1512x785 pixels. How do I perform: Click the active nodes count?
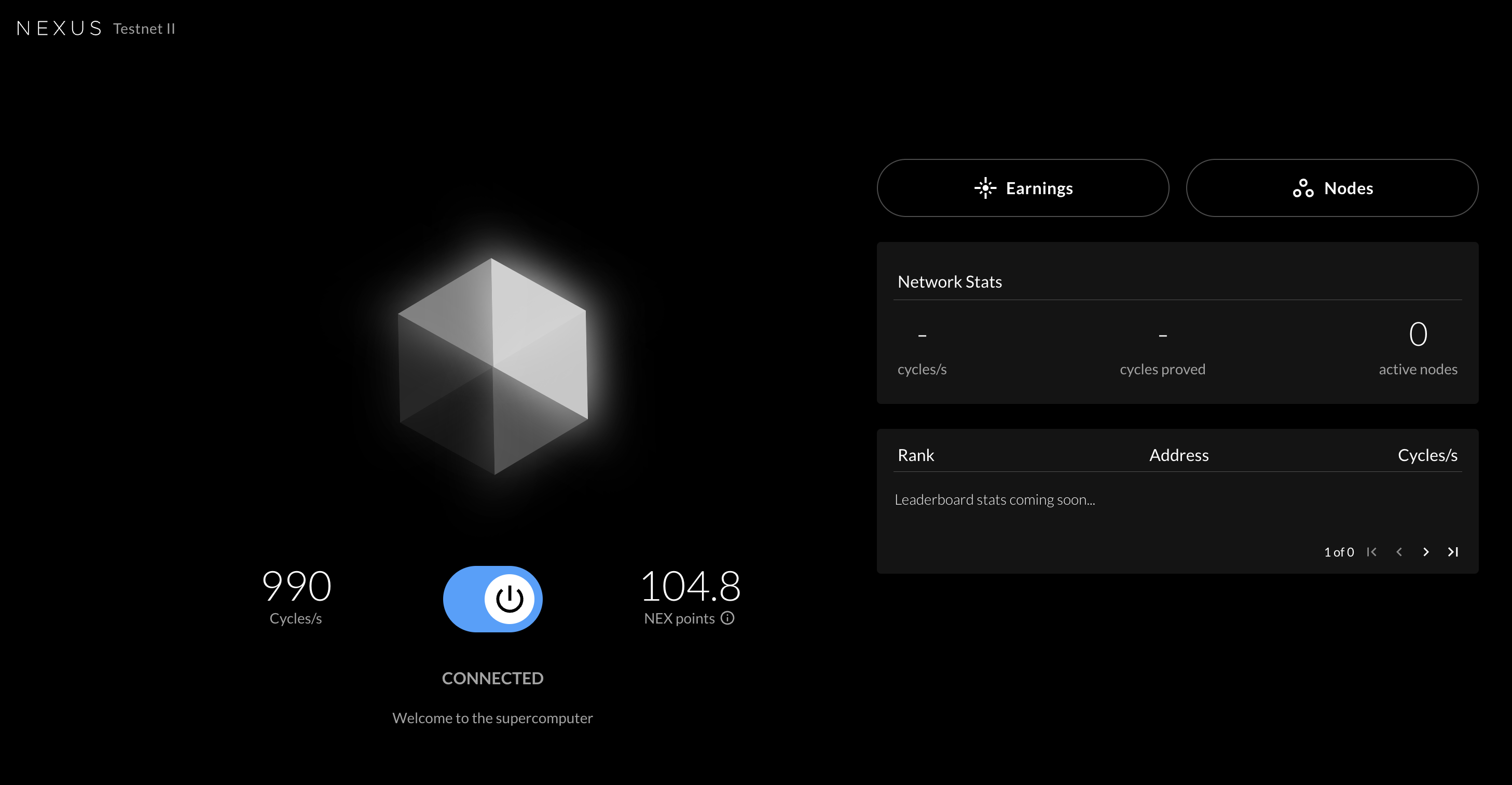[1418, 335]
